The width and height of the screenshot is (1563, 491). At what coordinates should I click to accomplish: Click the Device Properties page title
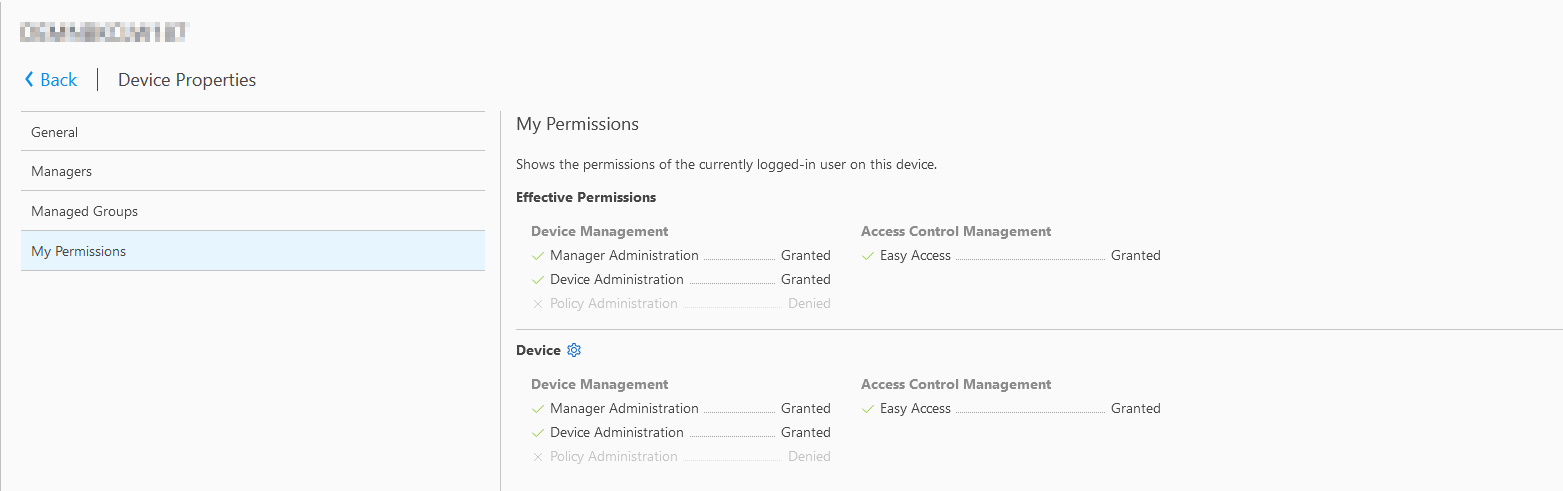(x=187, y=80)
